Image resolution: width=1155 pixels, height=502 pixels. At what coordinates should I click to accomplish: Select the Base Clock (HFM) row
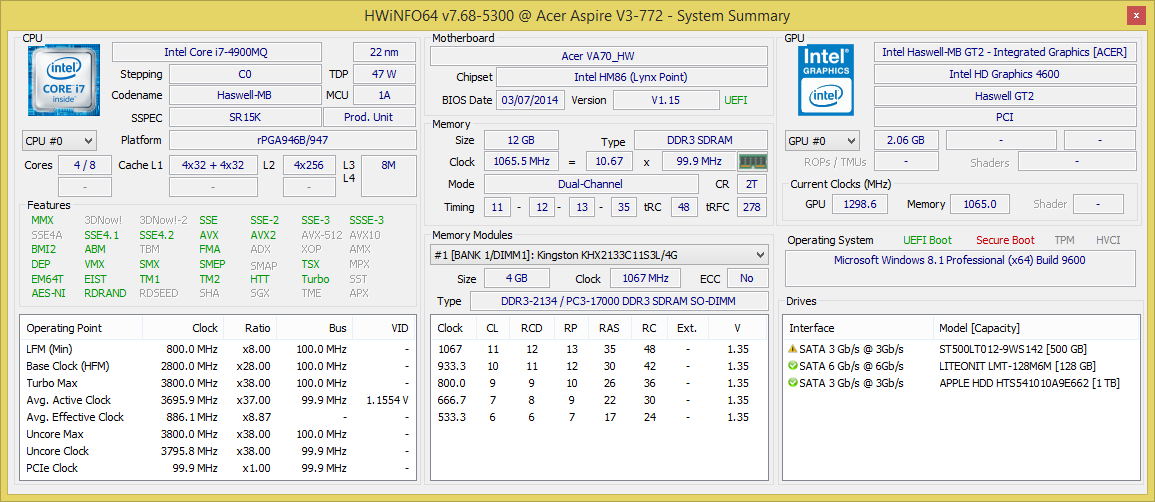tap(219, 366)
